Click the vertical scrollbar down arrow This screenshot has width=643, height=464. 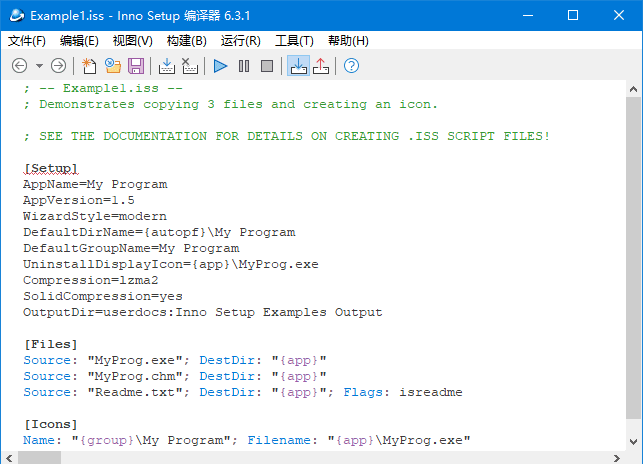coord(634,442)
